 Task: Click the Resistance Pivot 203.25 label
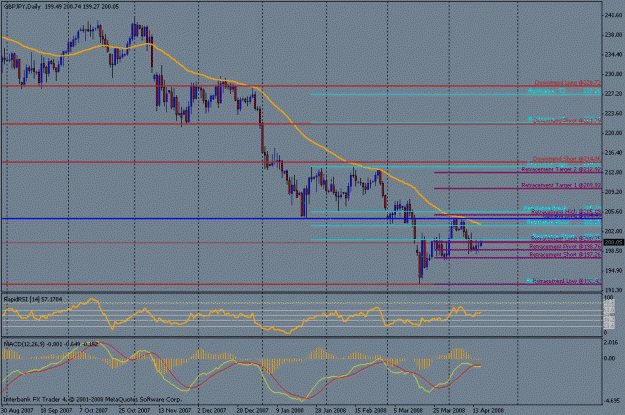click(x=564, y=222)
